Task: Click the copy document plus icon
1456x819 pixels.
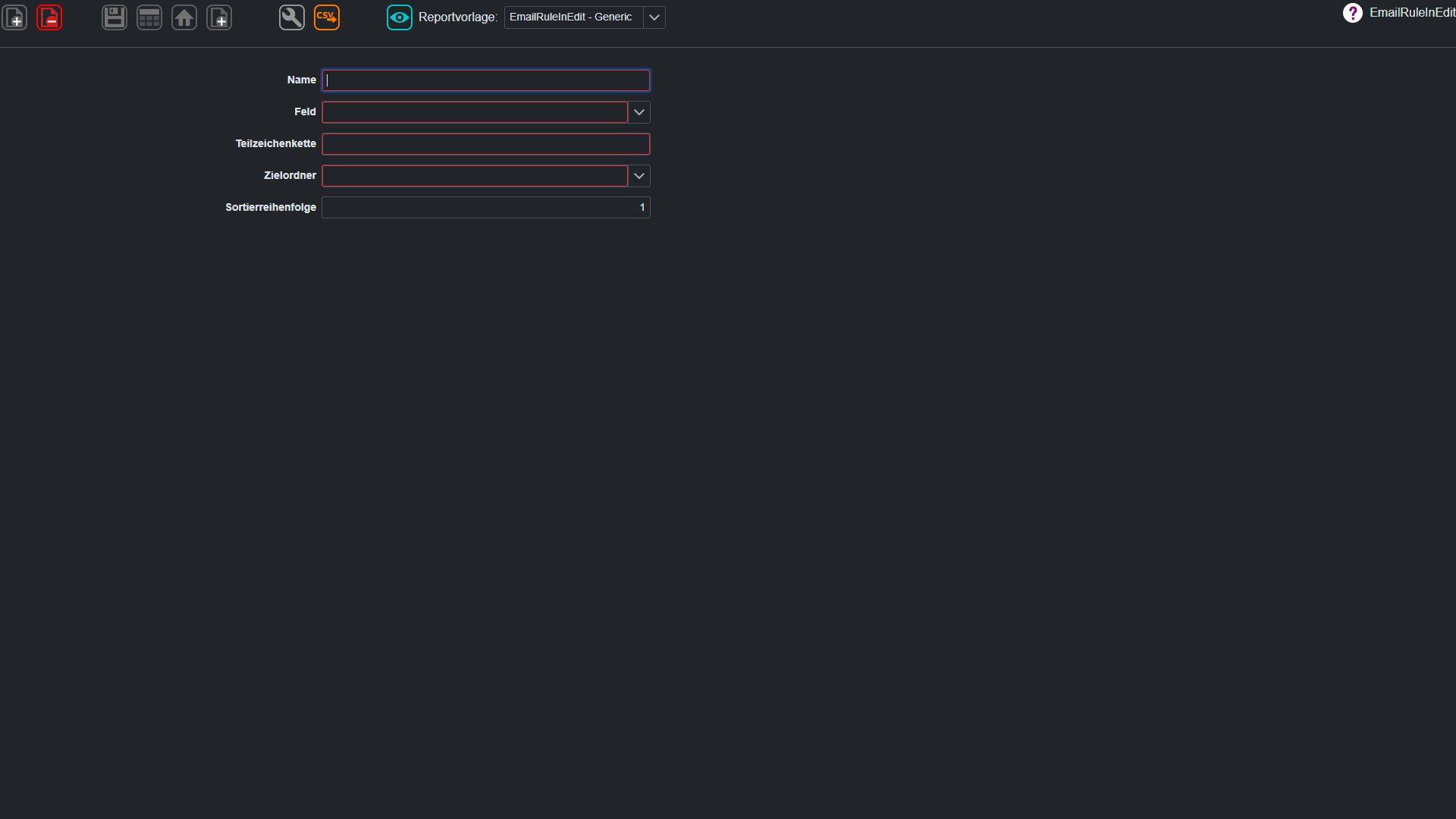Action: click(x=219, y=17)
